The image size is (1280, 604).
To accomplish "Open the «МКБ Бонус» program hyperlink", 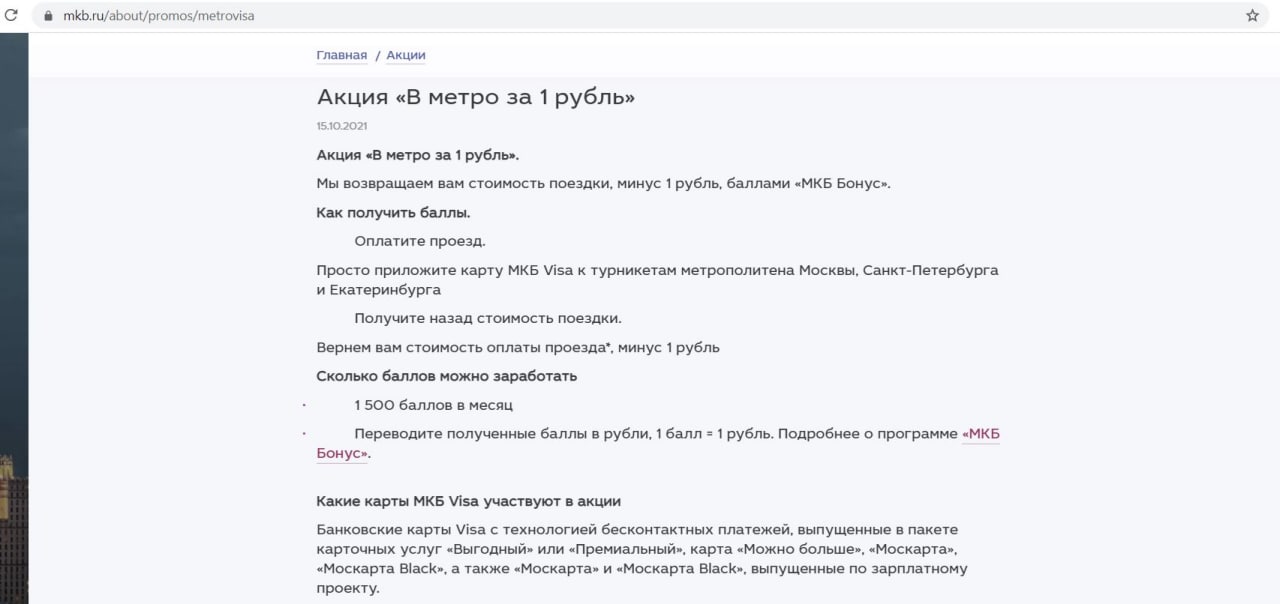I will point(980,434).
